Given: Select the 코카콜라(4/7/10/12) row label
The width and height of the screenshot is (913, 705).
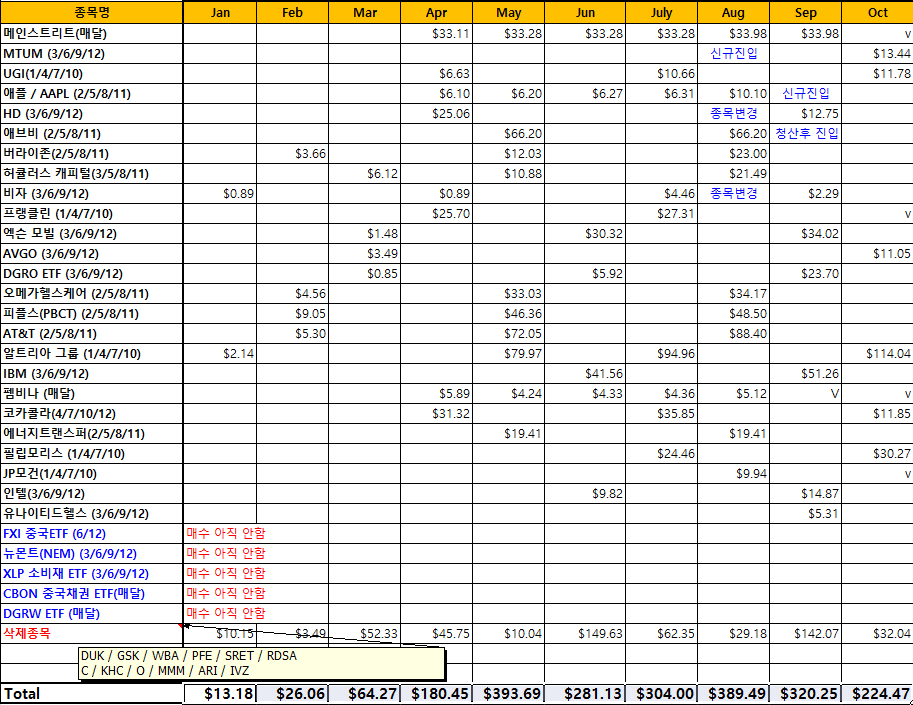Looking at the screenshot, I should coord(92,413).
